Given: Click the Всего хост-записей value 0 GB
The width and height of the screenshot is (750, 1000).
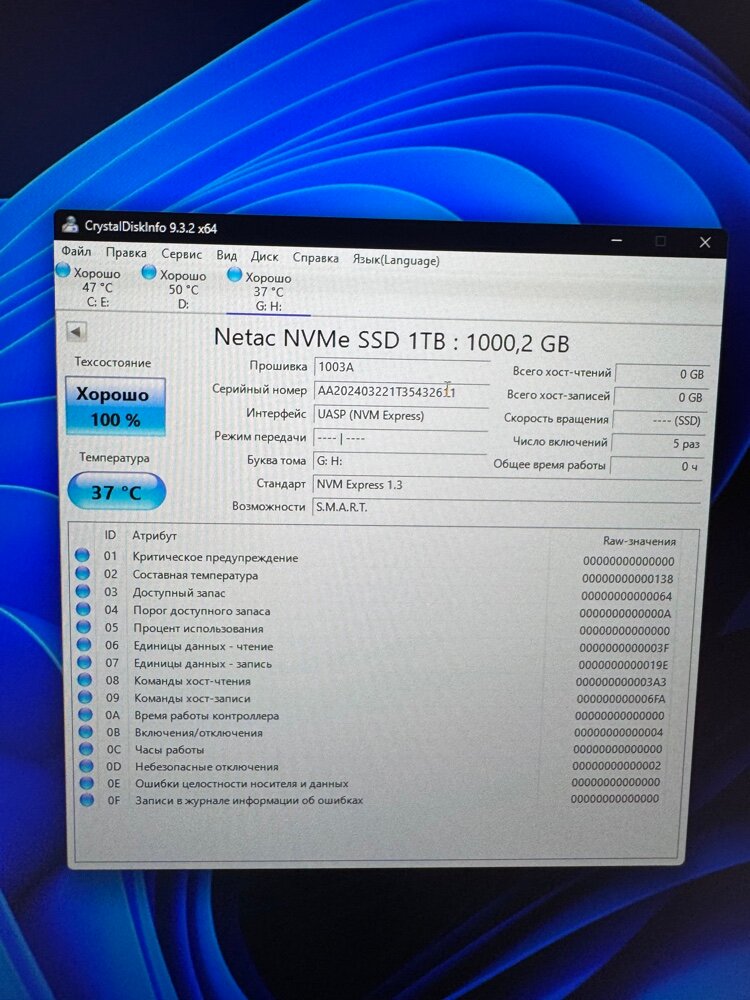Looking at the screenshot, I should 660,397.
